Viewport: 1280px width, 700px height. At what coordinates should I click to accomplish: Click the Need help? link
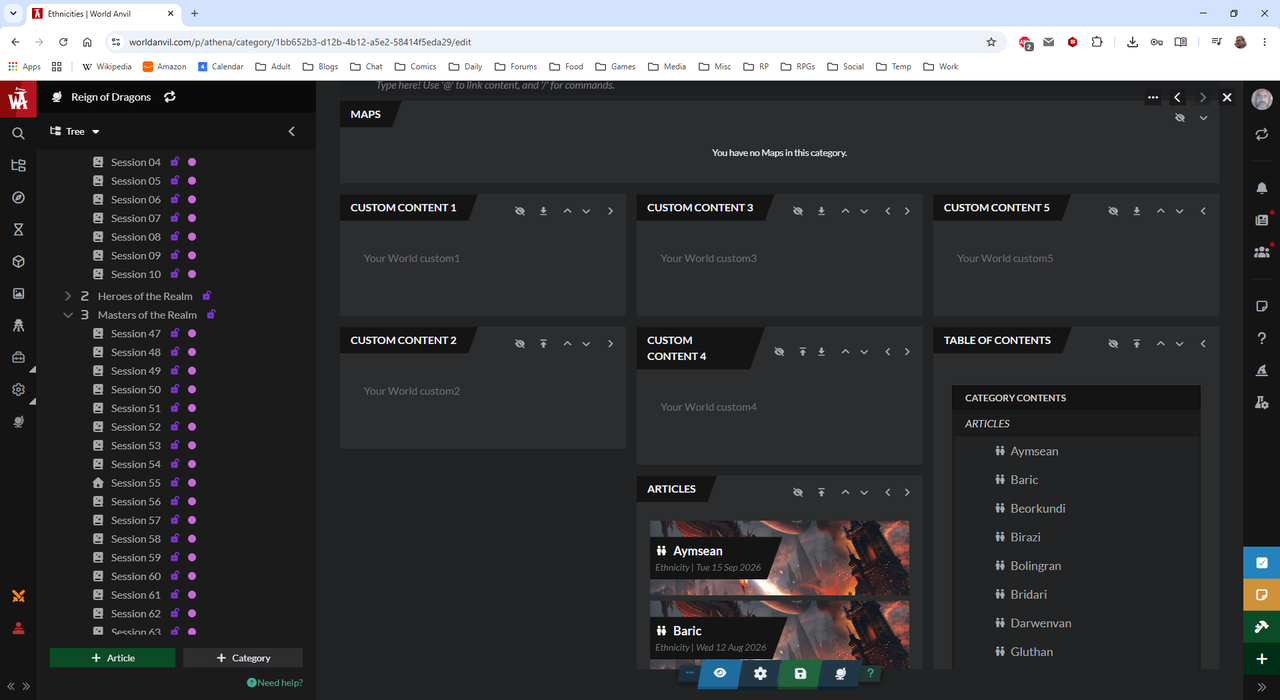[x=275, y=683]
